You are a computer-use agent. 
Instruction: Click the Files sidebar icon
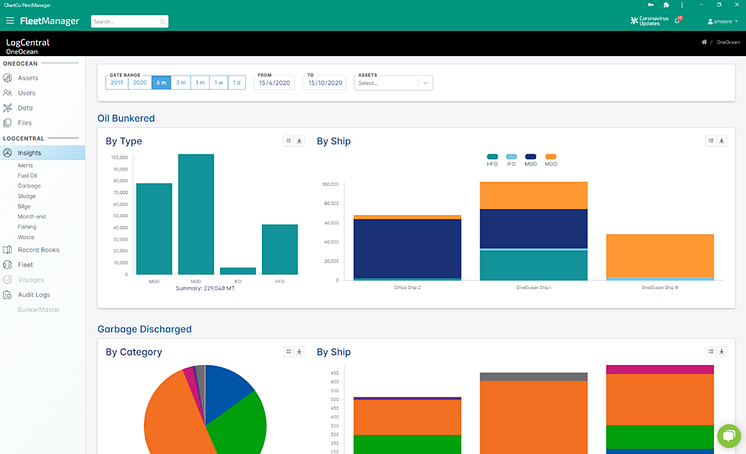8,123
